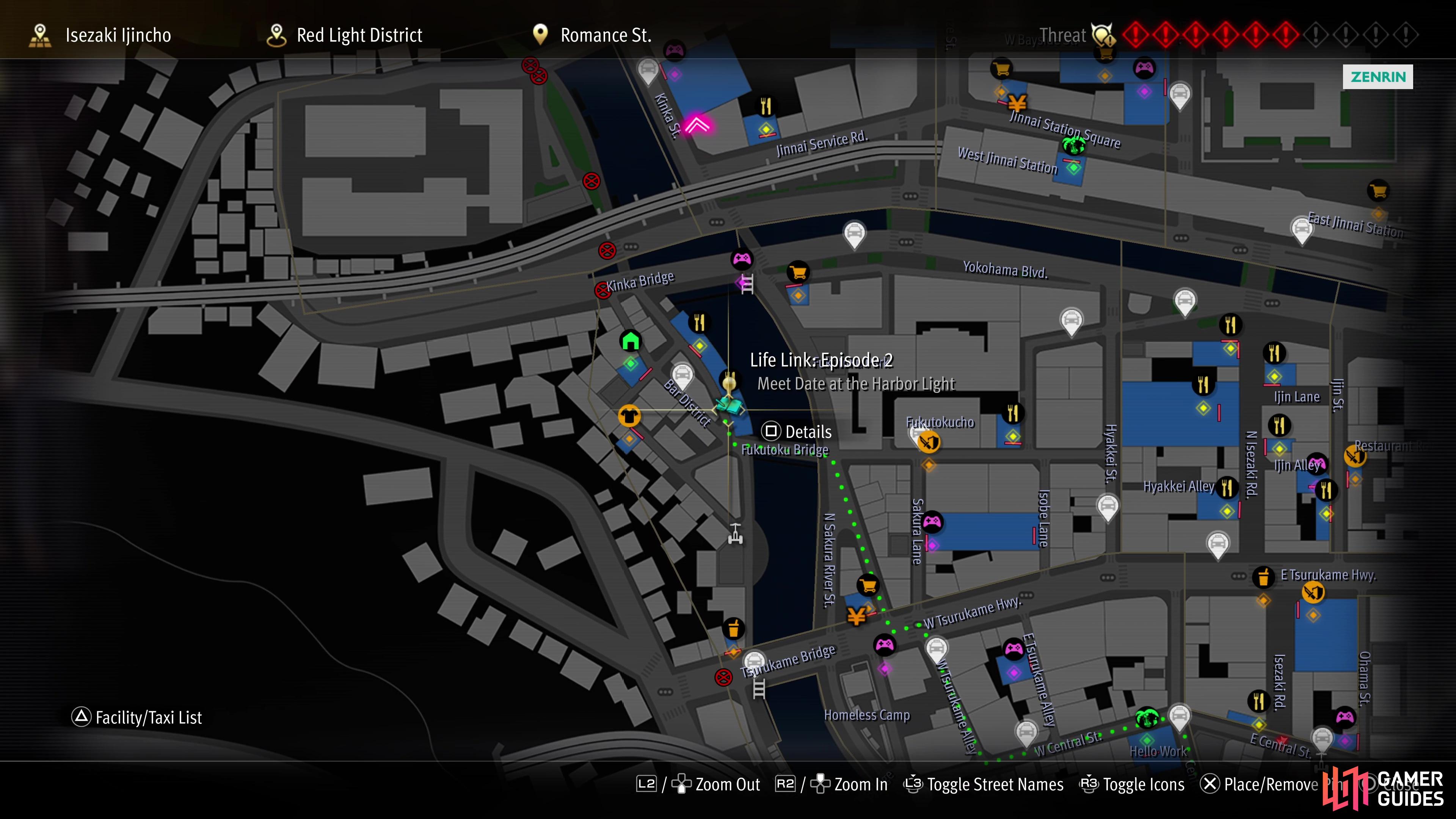Click the pink upward chevron marker near Kinka St.

[x=697, y=125]
